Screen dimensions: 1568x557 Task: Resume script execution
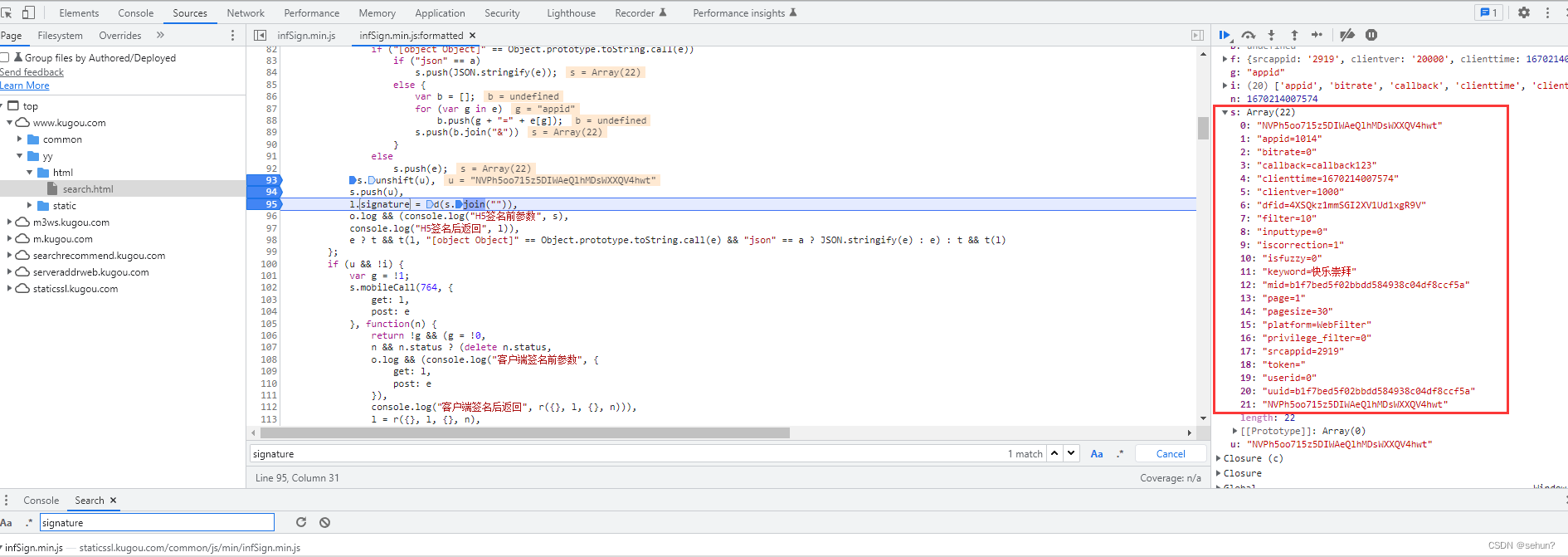tap(1225, 35)
